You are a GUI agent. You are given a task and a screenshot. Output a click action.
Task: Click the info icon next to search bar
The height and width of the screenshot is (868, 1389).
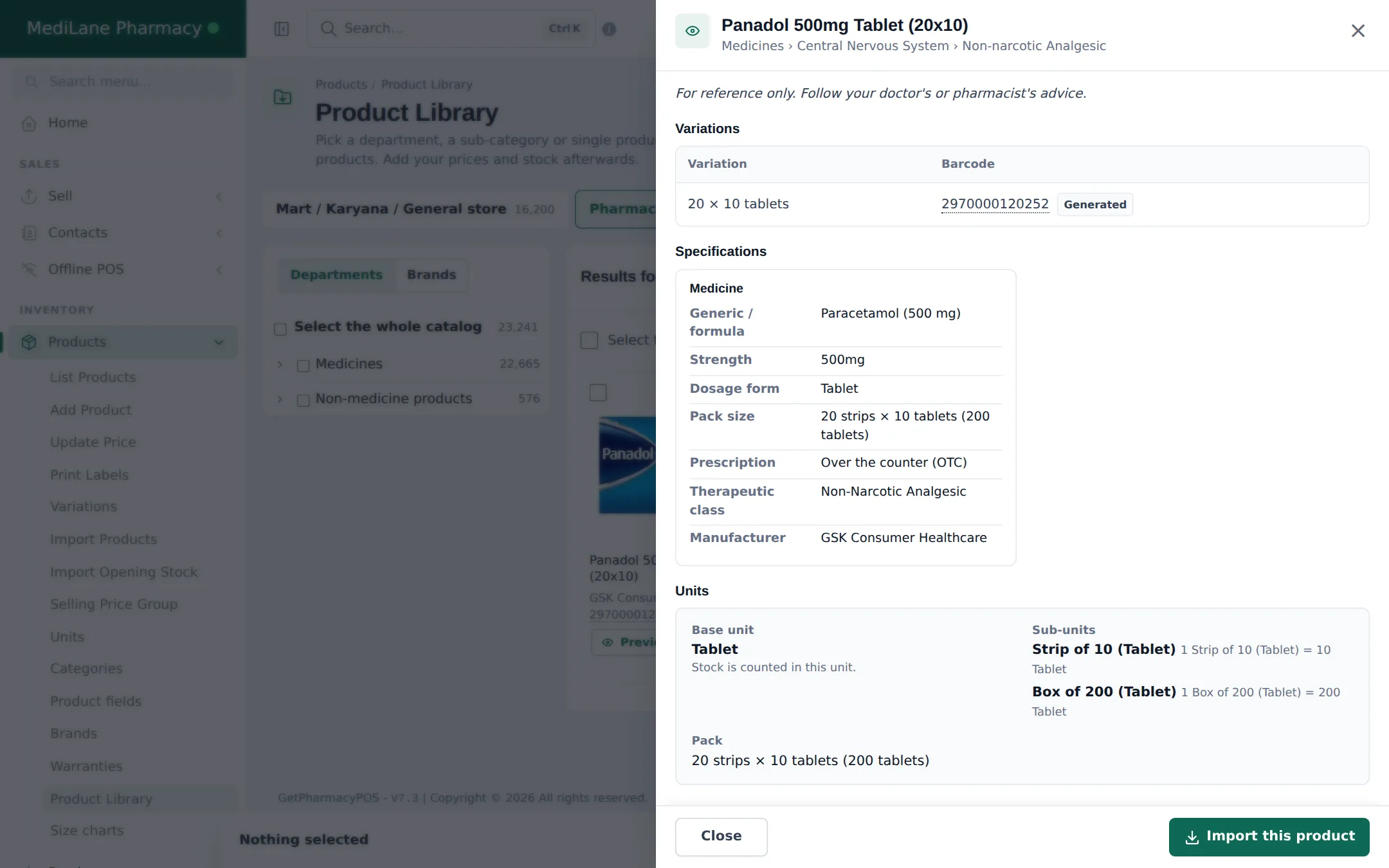(x=609, y=29)
